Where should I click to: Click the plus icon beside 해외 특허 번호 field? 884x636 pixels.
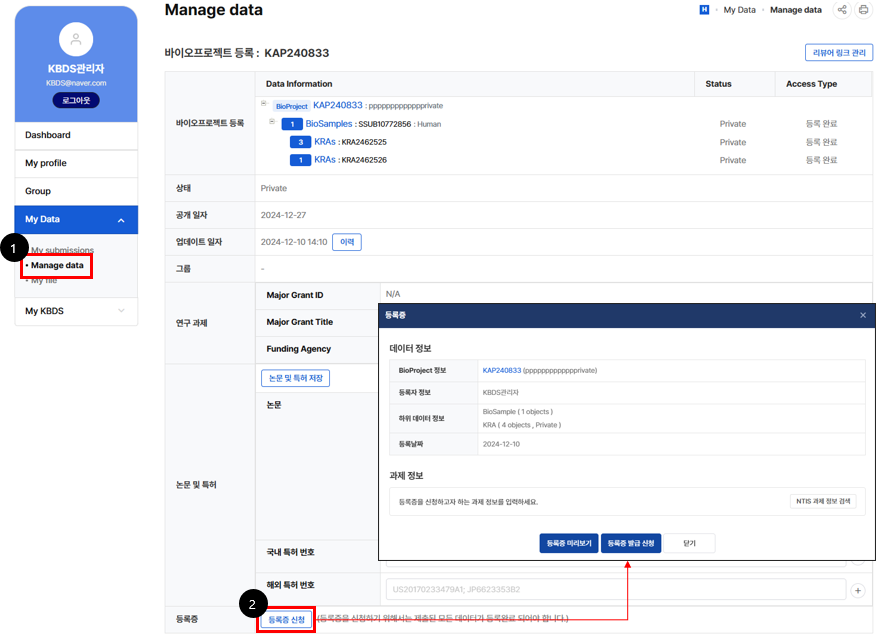(x=858, y=590)
